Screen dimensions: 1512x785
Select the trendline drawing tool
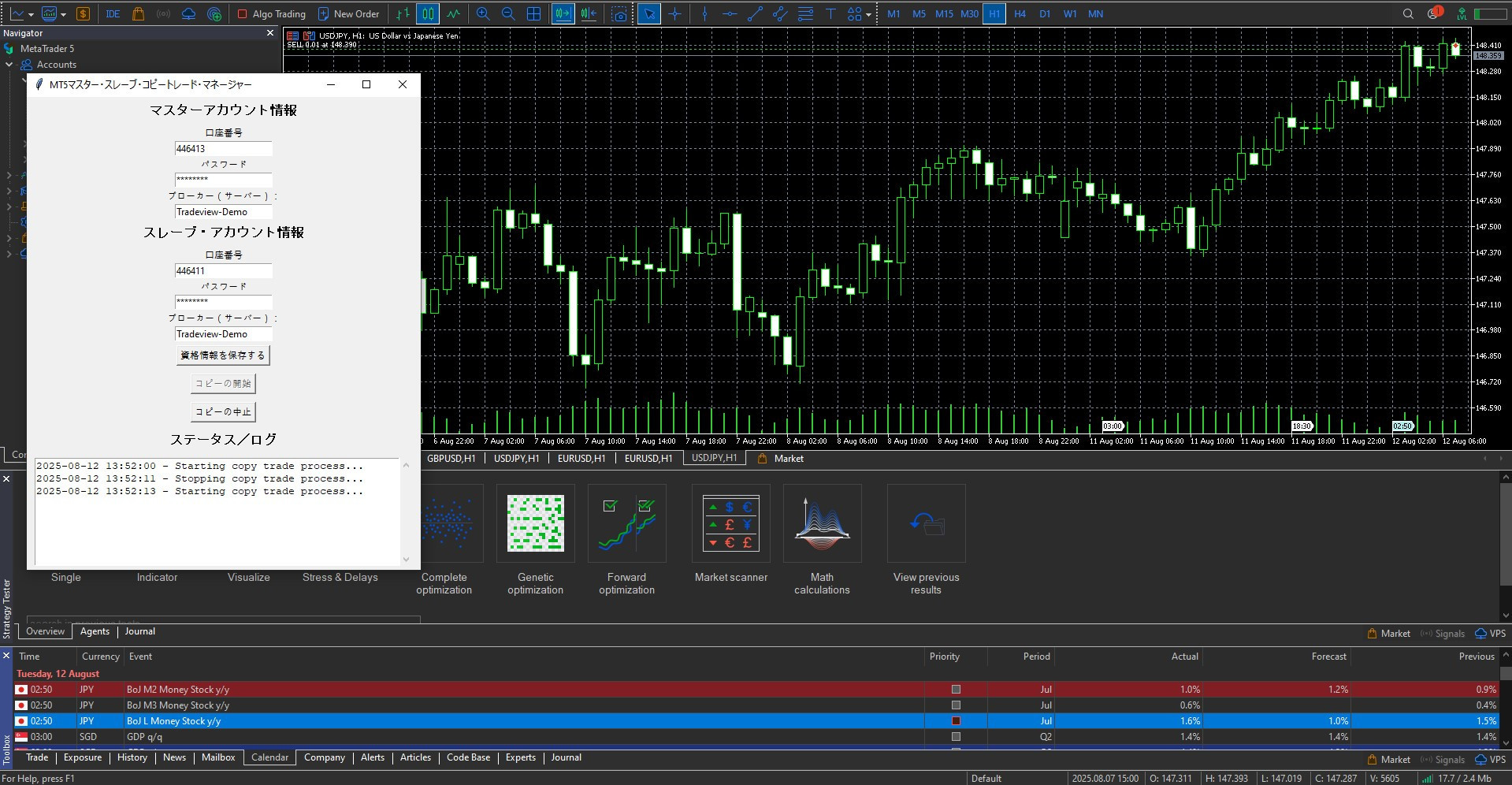click(755, 13)
